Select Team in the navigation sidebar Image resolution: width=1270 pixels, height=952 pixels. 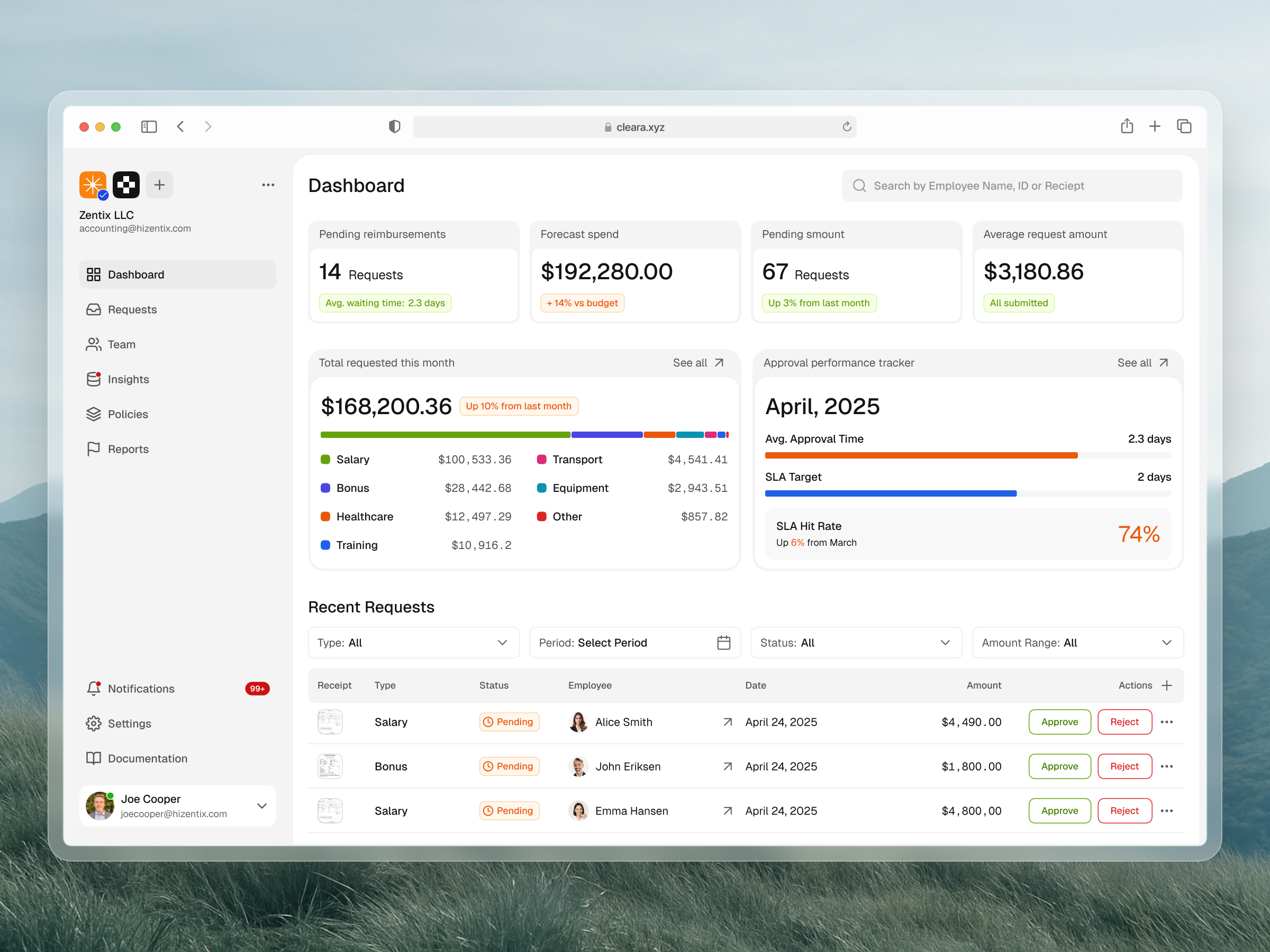point(122,344)
